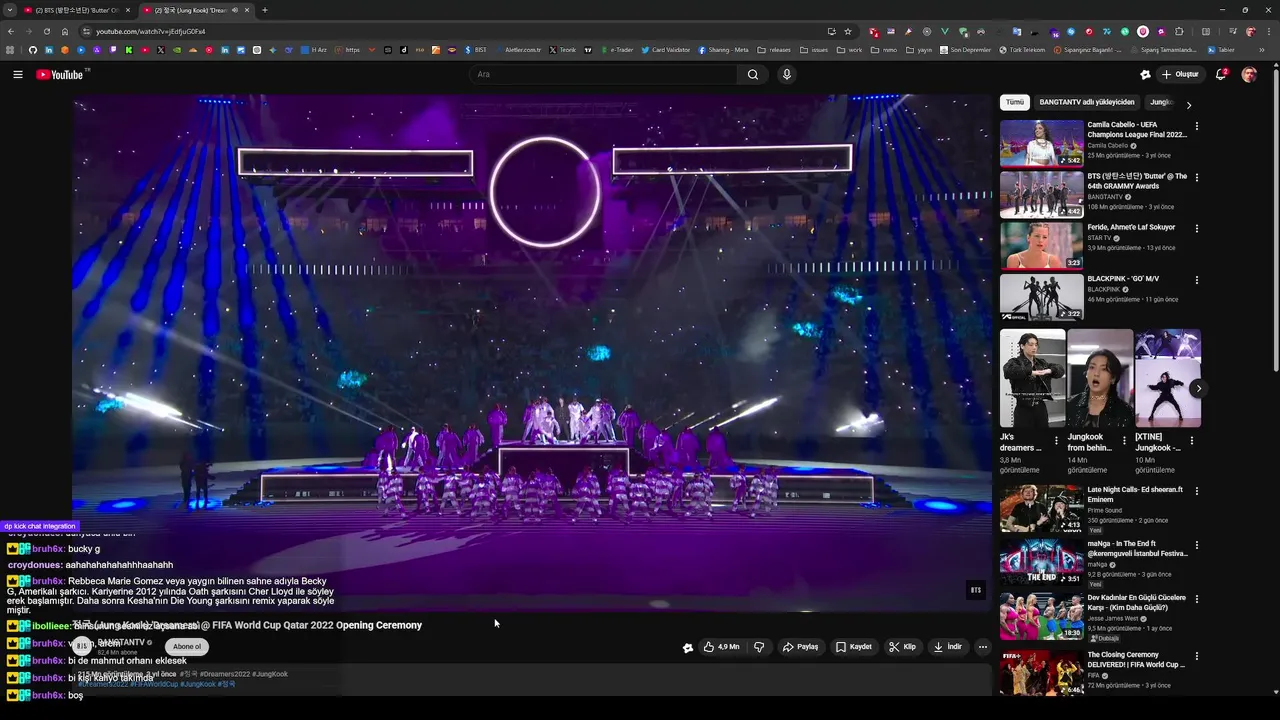Open the Card Validator bookmark

pos(666,50)
